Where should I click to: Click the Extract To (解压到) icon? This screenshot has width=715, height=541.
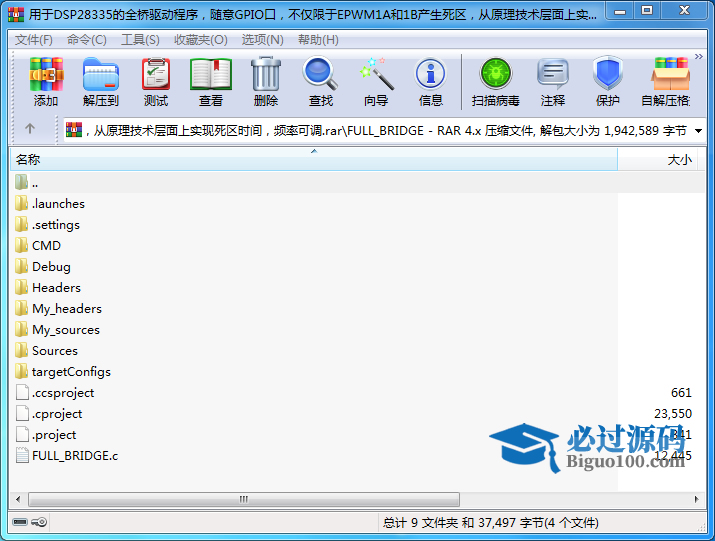[101, 74]
